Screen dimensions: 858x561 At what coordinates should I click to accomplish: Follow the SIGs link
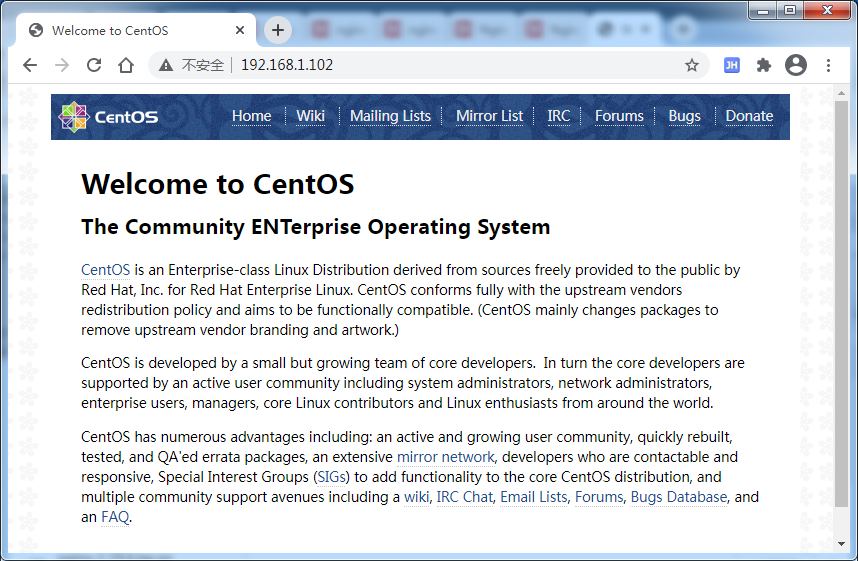tap(332, 477)
